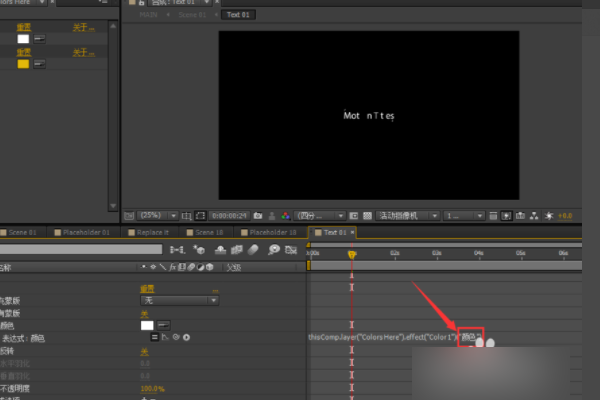The width and height of the screenshot is (600, 400).
Task: Click the Text 01 breadcrumb button in viewer
Action: 238,16
